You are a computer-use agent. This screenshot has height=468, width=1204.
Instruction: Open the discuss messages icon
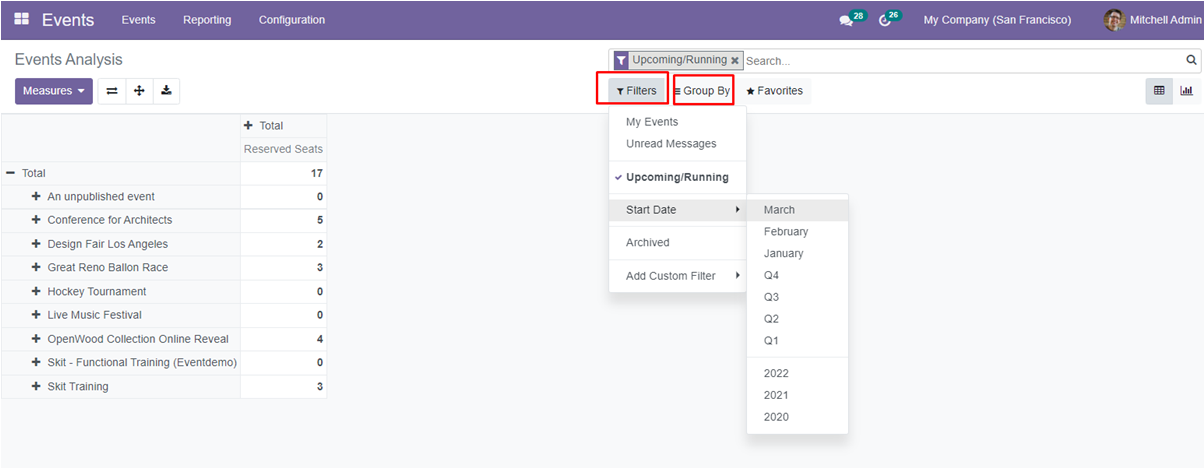tap(847, 20)
